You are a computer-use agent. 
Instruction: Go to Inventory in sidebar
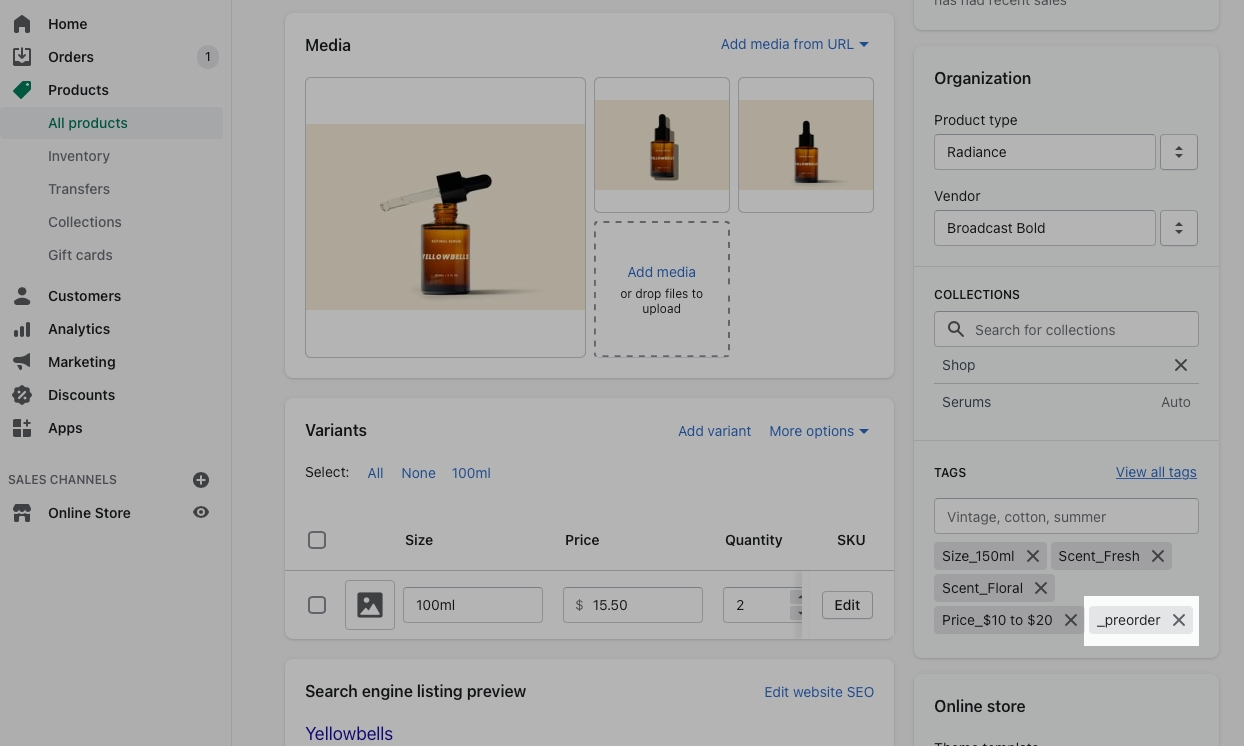click(79, 156)
